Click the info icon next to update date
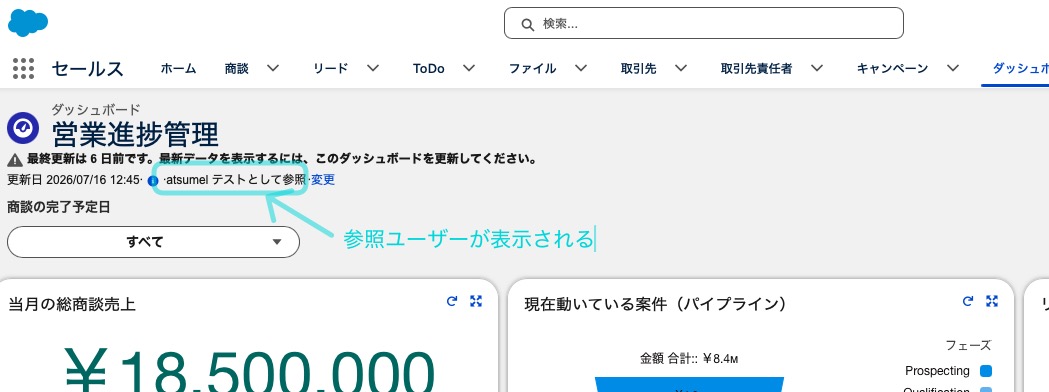This screenshot has width=1049, height=392. 153,180
